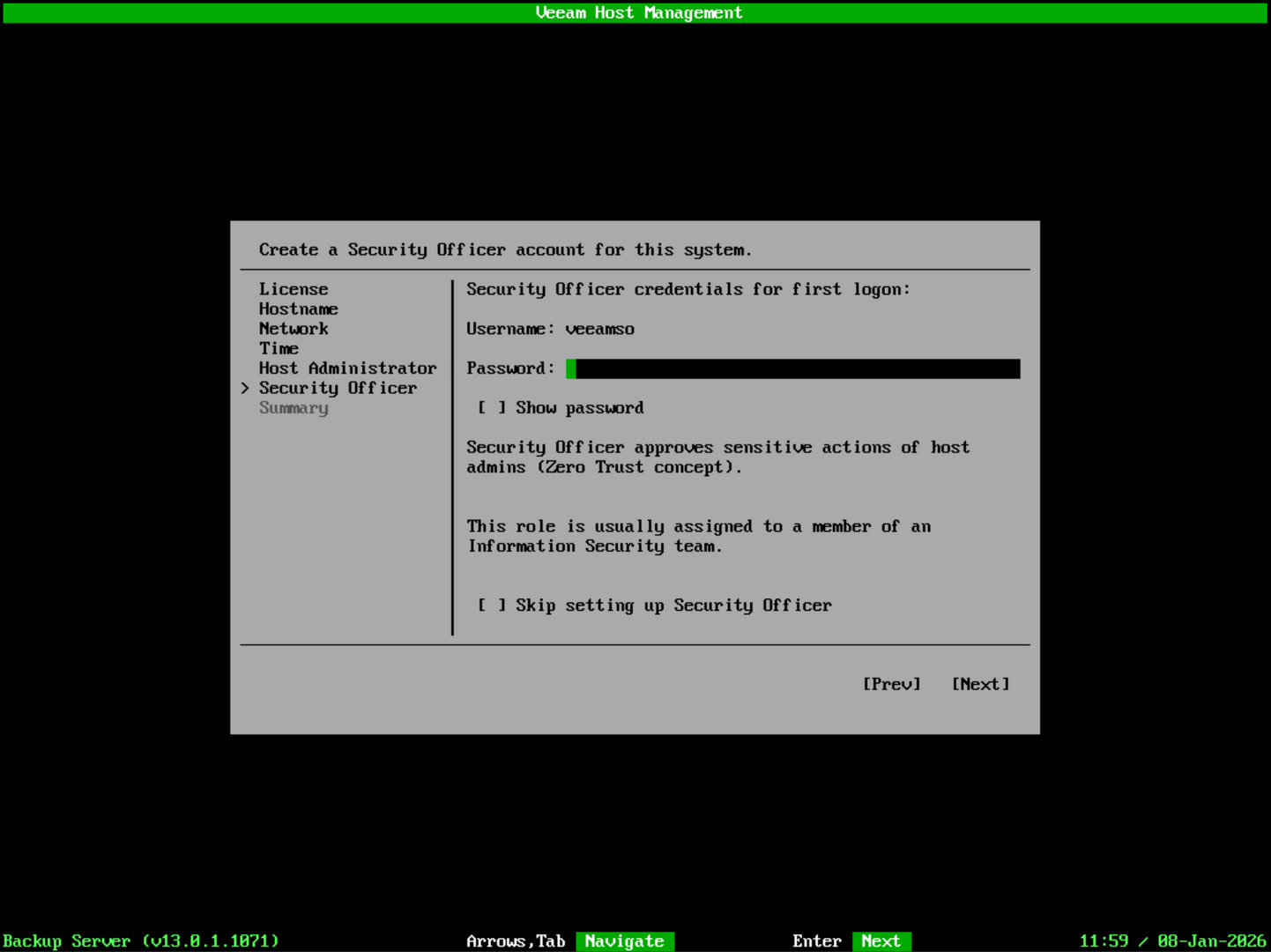Click the Enter key hint
This screenshot has height=952, width=1271.
tap(817, 941)
